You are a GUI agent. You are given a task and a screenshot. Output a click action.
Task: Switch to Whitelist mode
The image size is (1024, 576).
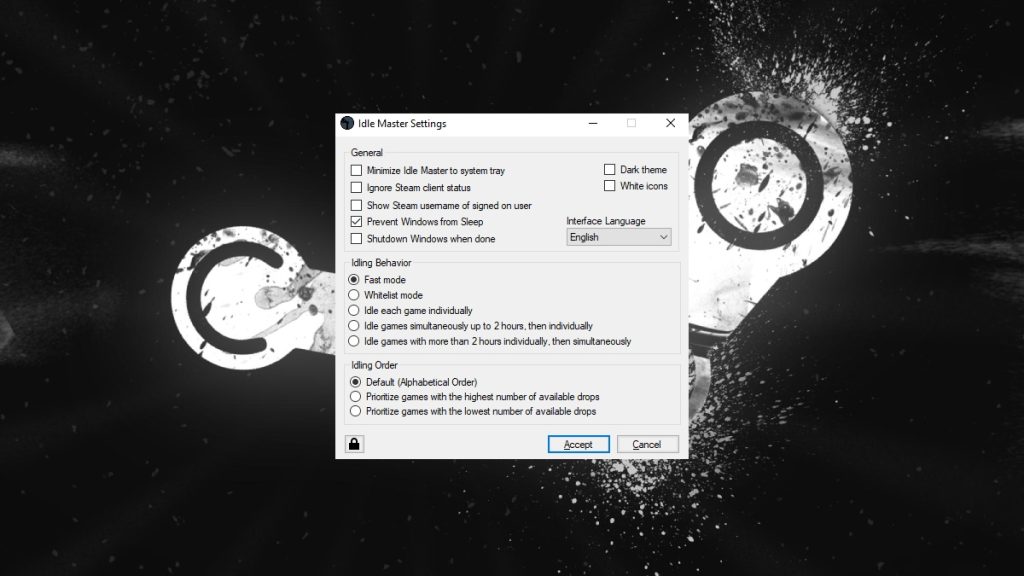(x=356, y=295)
